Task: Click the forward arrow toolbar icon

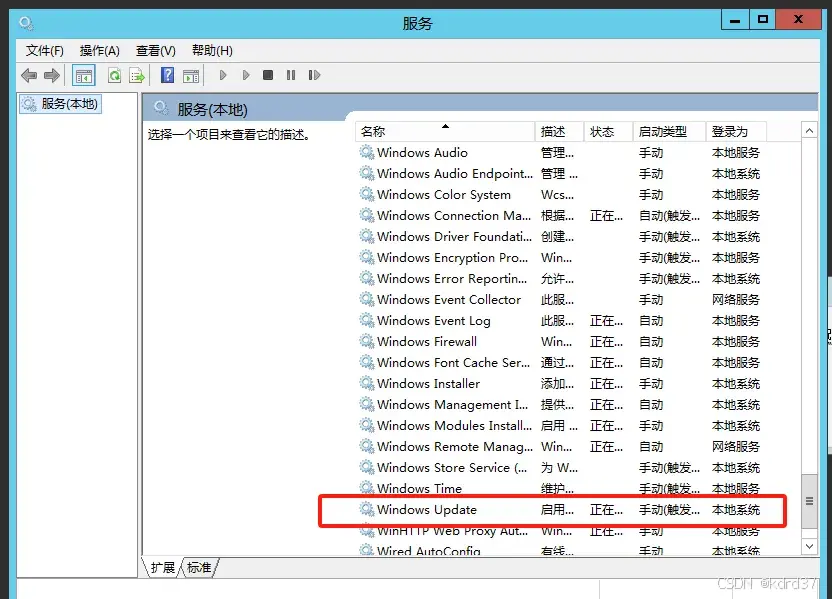Action: coord(51,75)
